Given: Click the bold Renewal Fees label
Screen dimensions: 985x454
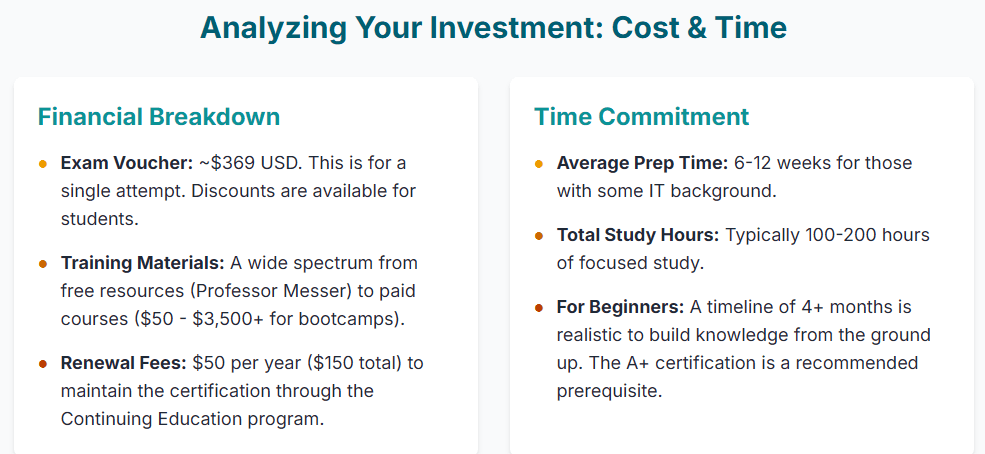Looking at the screenshot, I should click(x=124, y=362).
